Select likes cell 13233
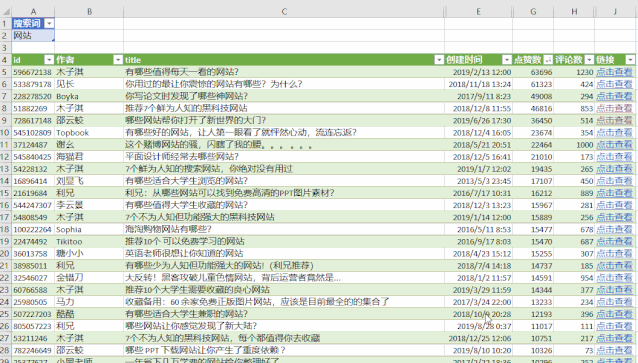The width and height of the screenshot is (638, 363). click(533, 302)
